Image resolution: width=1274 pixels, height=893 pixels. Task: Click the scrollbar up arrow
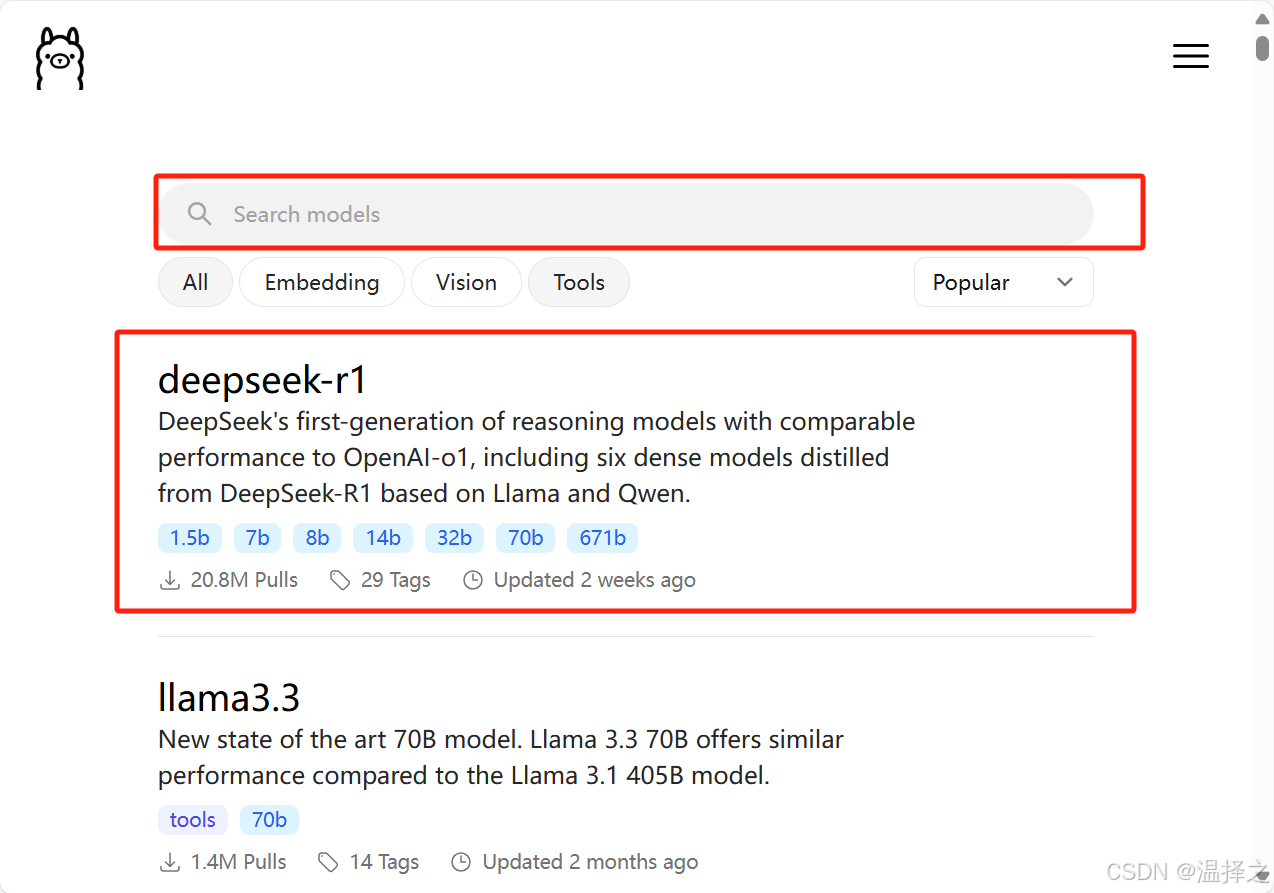(1262, 17)
